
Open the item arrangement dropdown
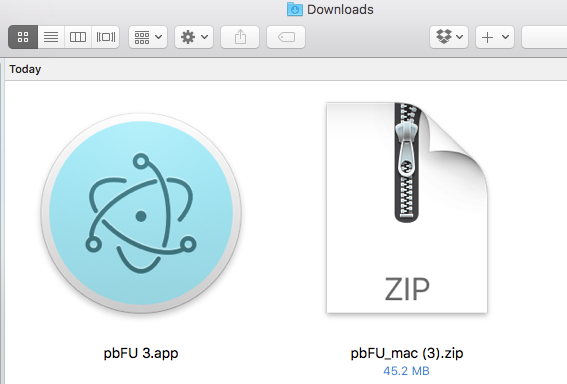point(148,37)
